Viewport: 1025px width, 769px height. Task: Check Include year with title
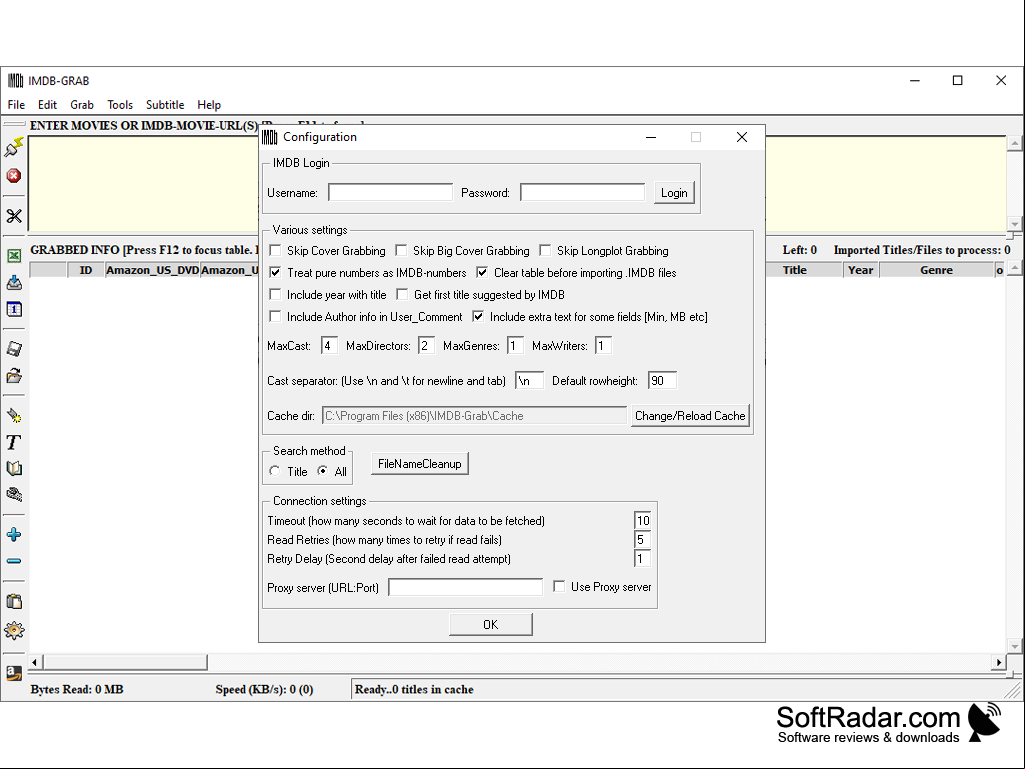click(x=275, y=295)
